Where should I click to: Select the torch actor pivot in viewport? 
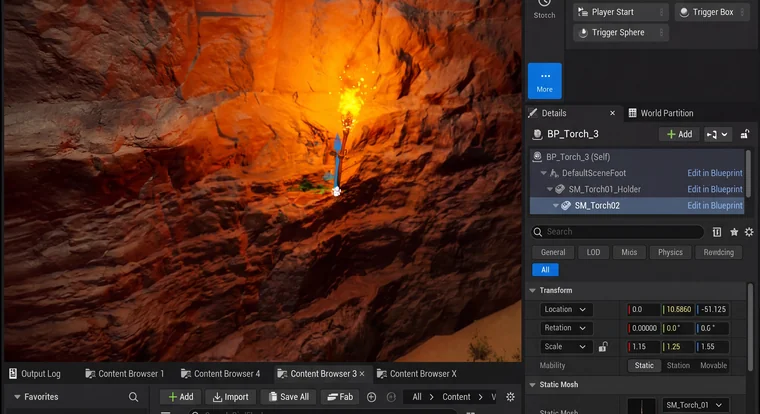click(336, 191)
